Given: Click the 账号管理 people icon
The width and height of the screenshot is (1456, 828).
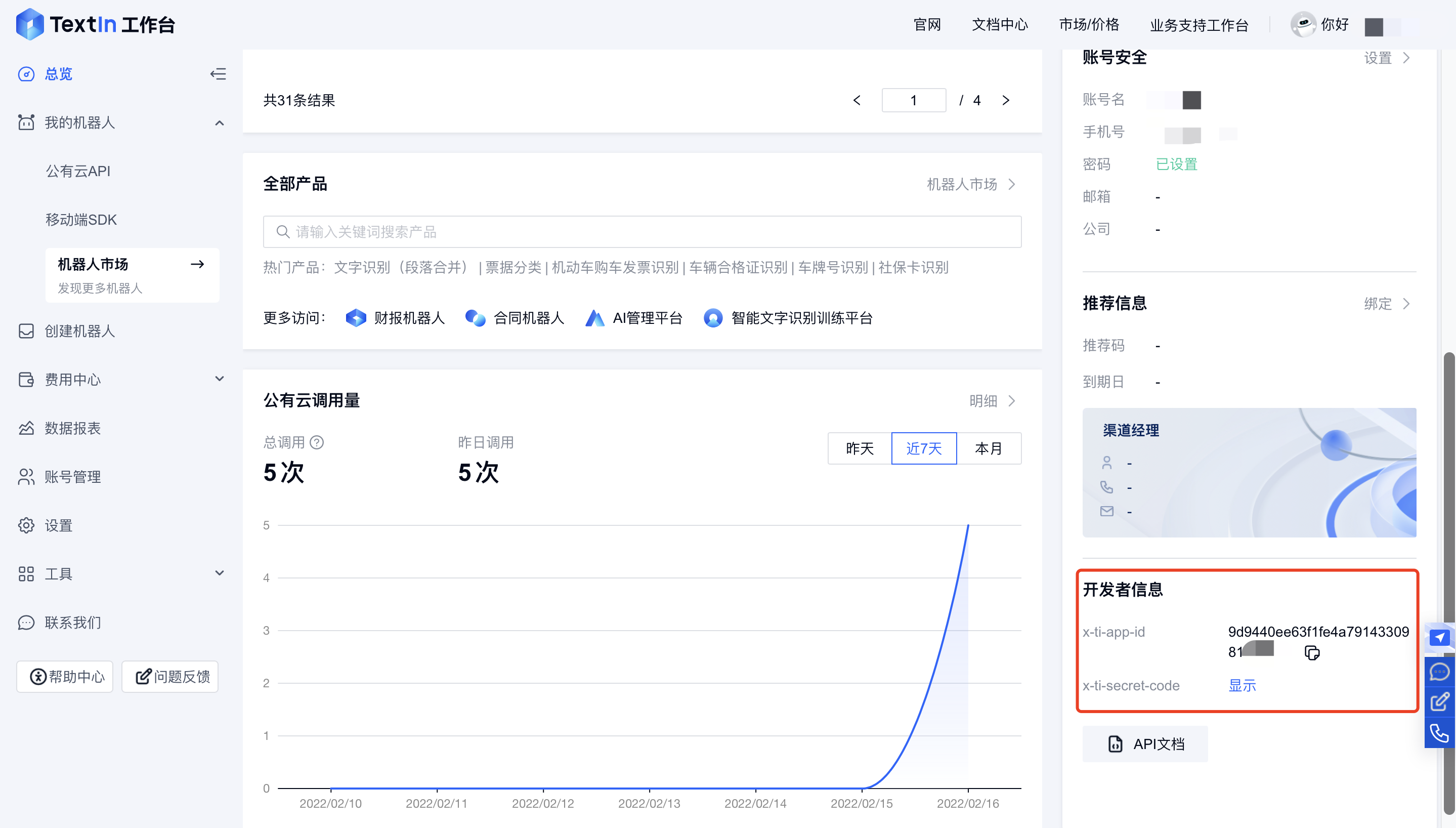Looking at the screenshot, I should click(x=26, y=477).
